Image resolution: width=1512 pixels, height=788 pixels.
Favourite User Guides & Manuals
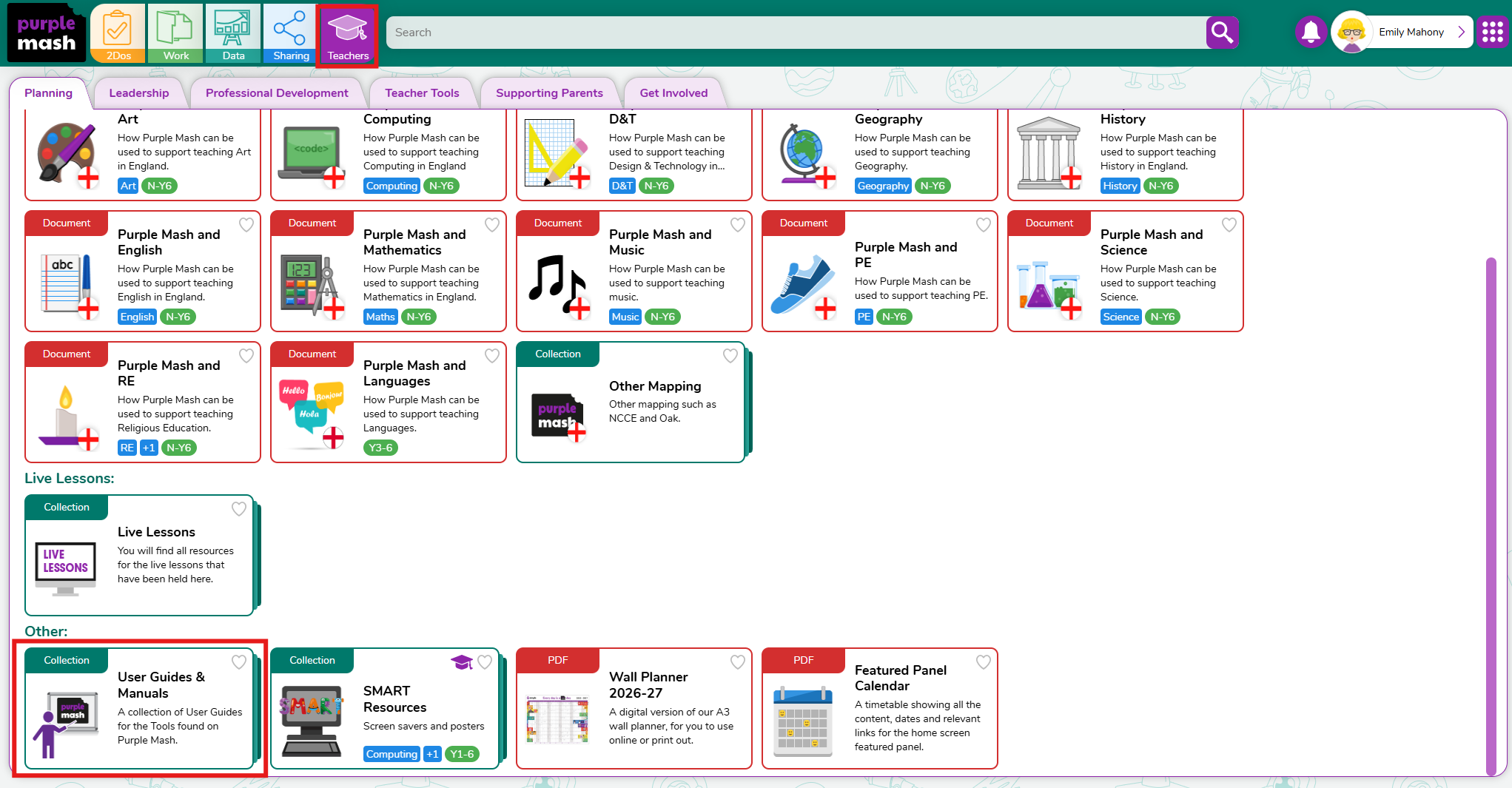pos(239,662)
